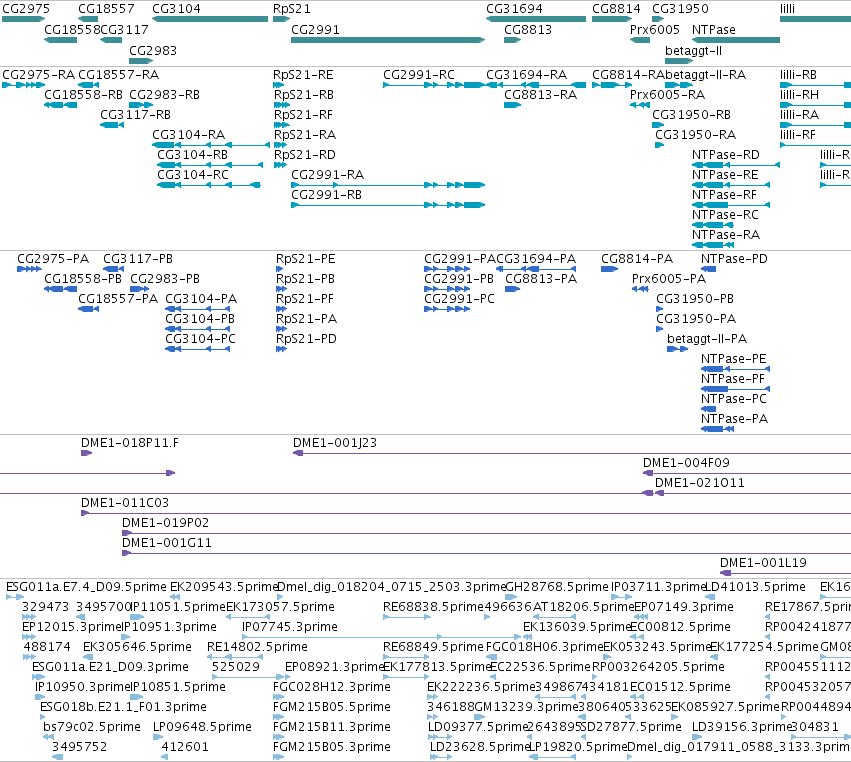Select BAC clone DME1-001L19

[785, 574]
